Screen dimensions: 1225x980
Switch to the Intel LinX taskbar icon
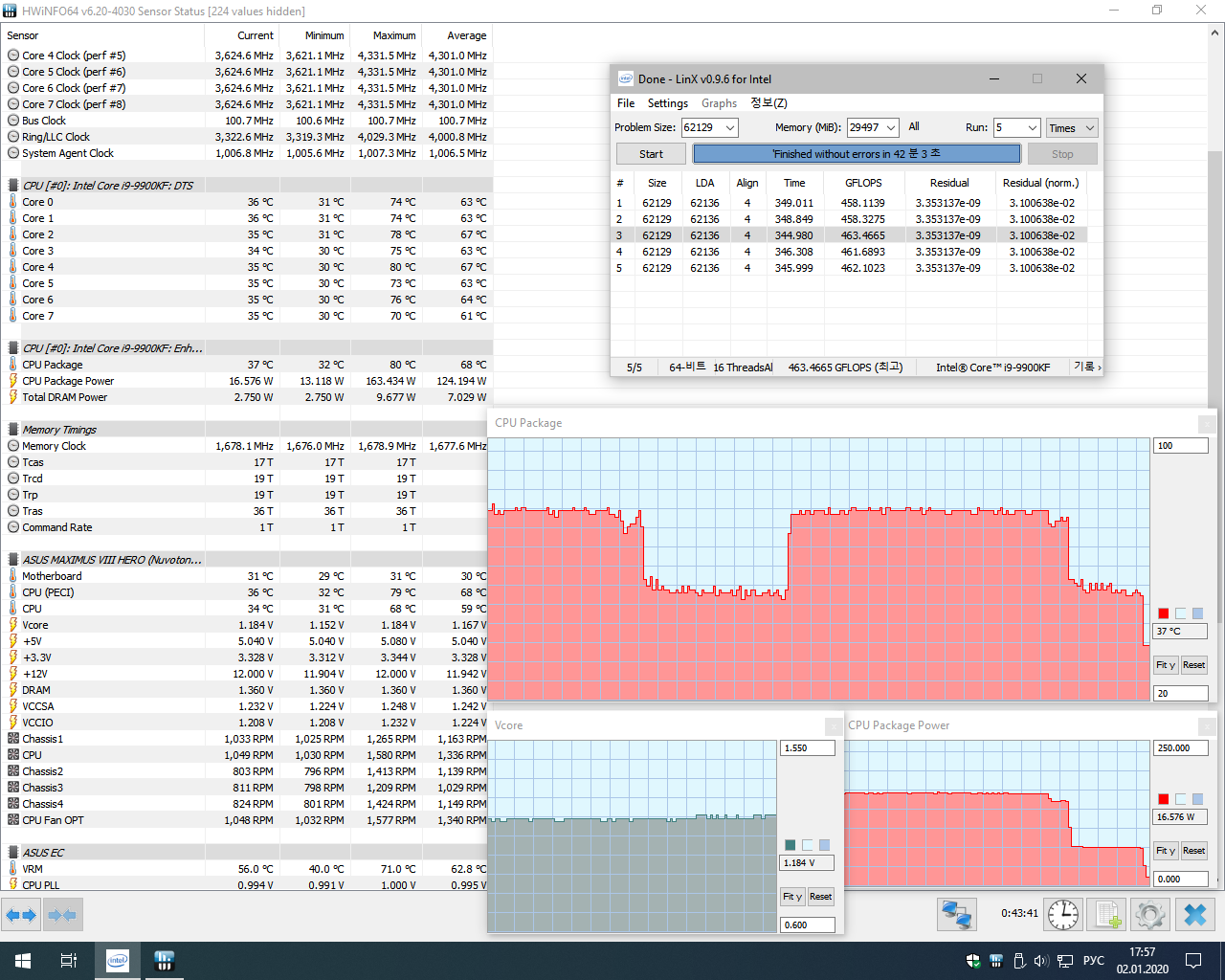118,961
